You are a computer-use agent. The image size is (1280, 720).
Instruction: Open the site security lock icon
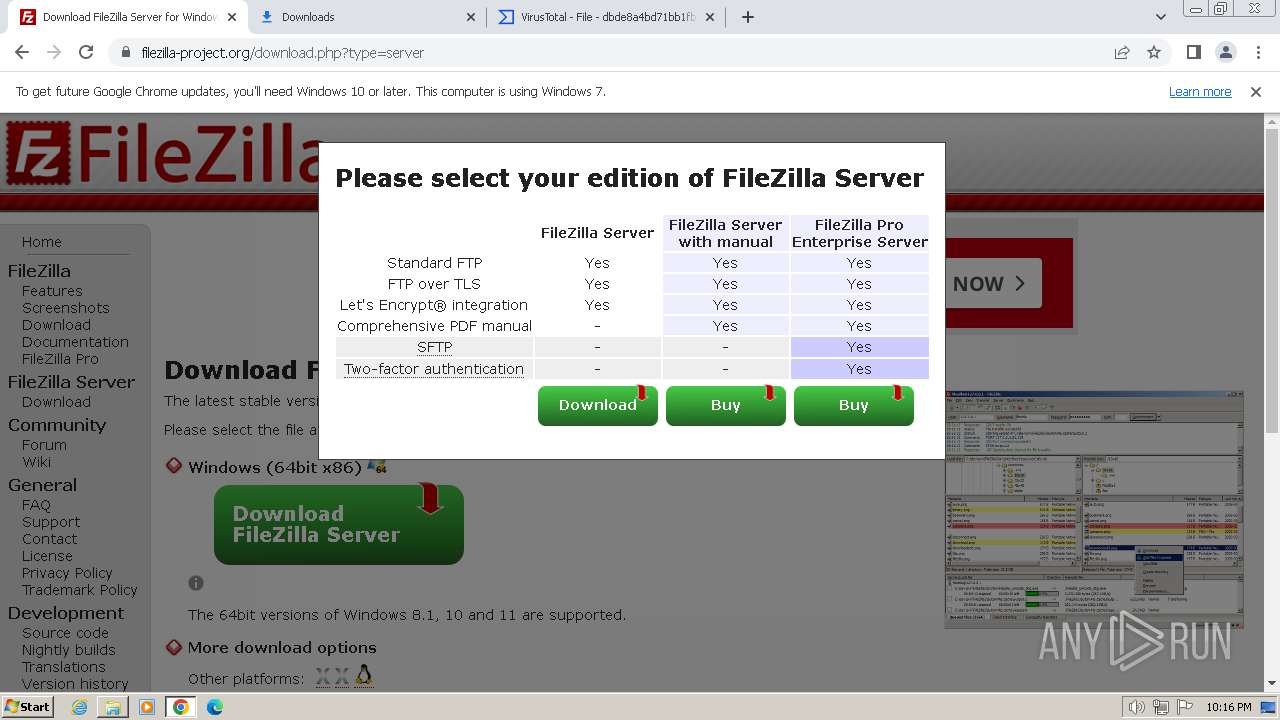coord(125,53)
